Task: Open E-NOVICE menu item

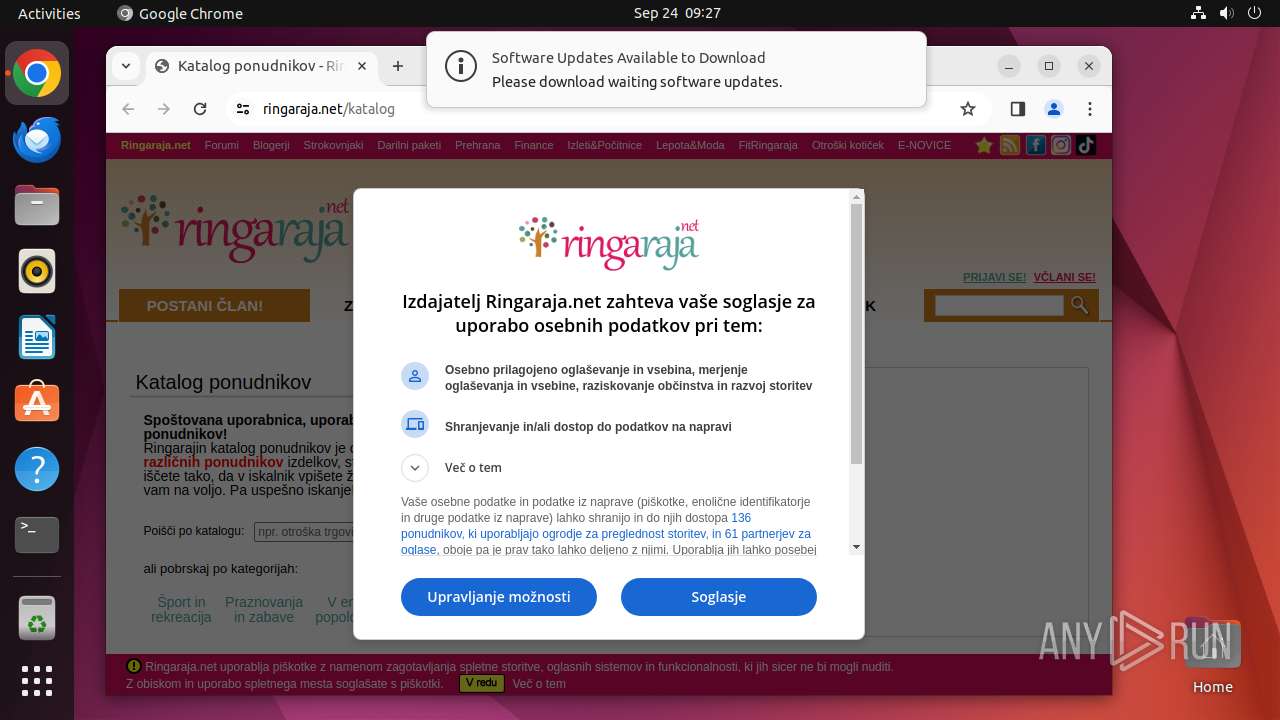Action: point(925,145)
